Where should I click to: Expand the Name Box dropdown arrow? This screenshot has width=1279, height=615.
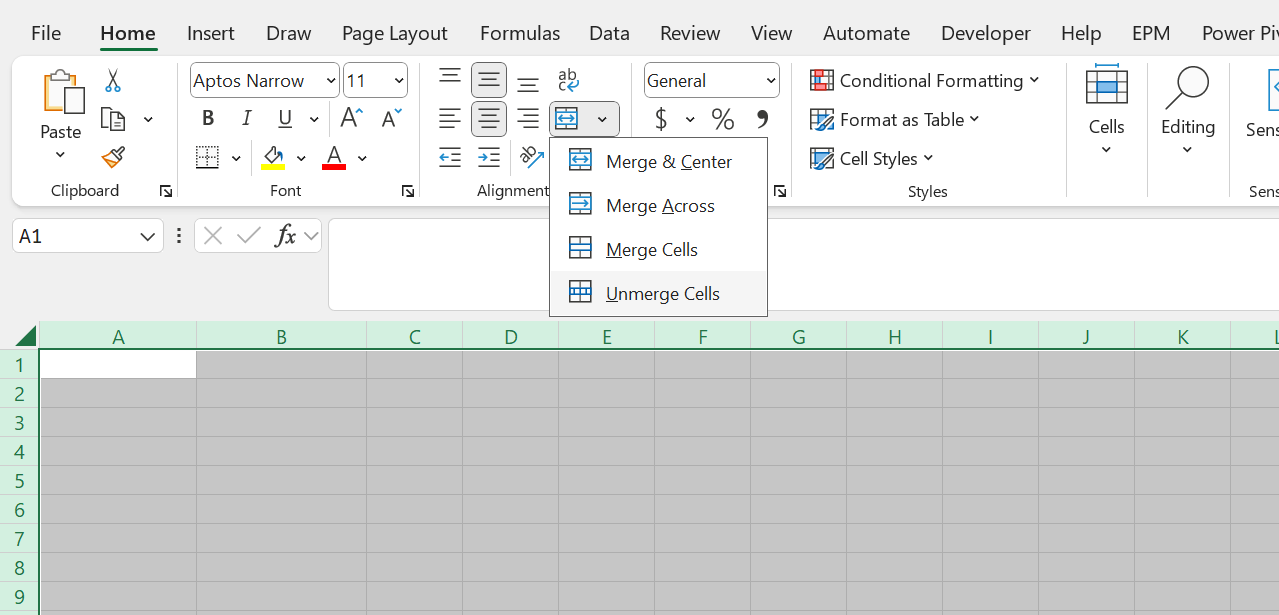pyautogui.click(x=148, y=237)
